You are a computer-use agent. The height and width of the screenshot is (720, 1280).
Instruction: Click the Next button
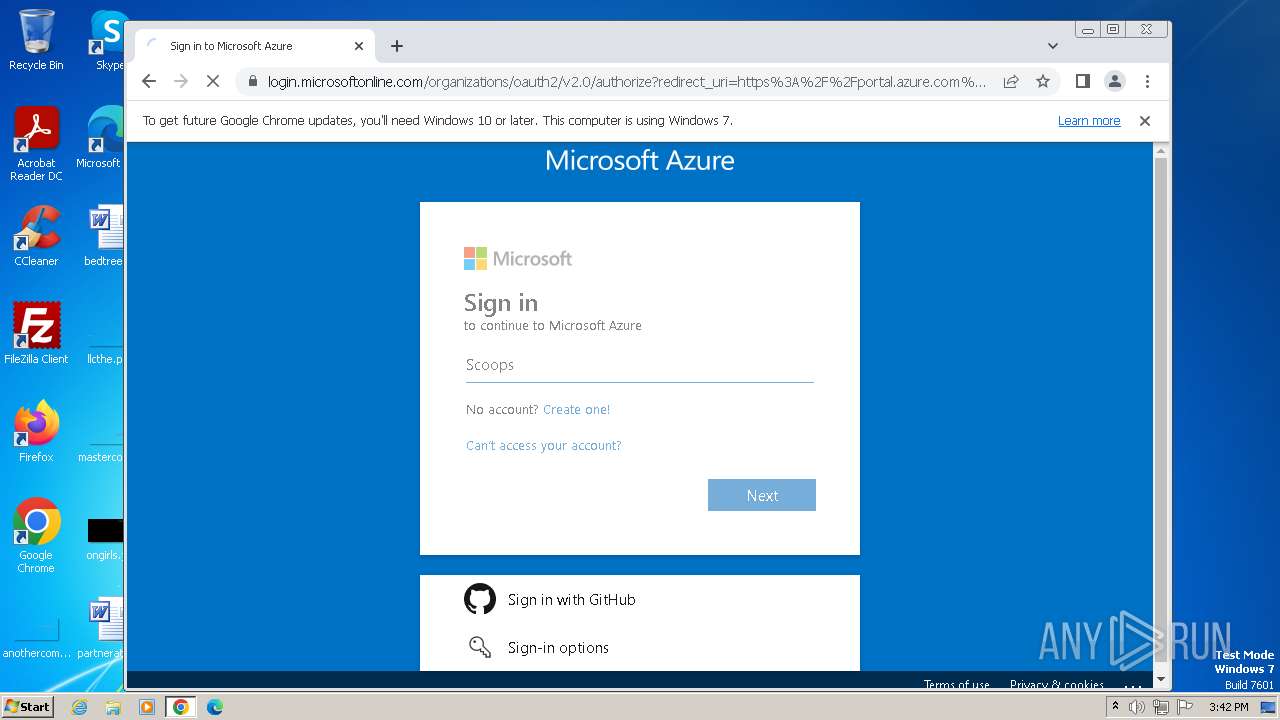tap(762, 495)
